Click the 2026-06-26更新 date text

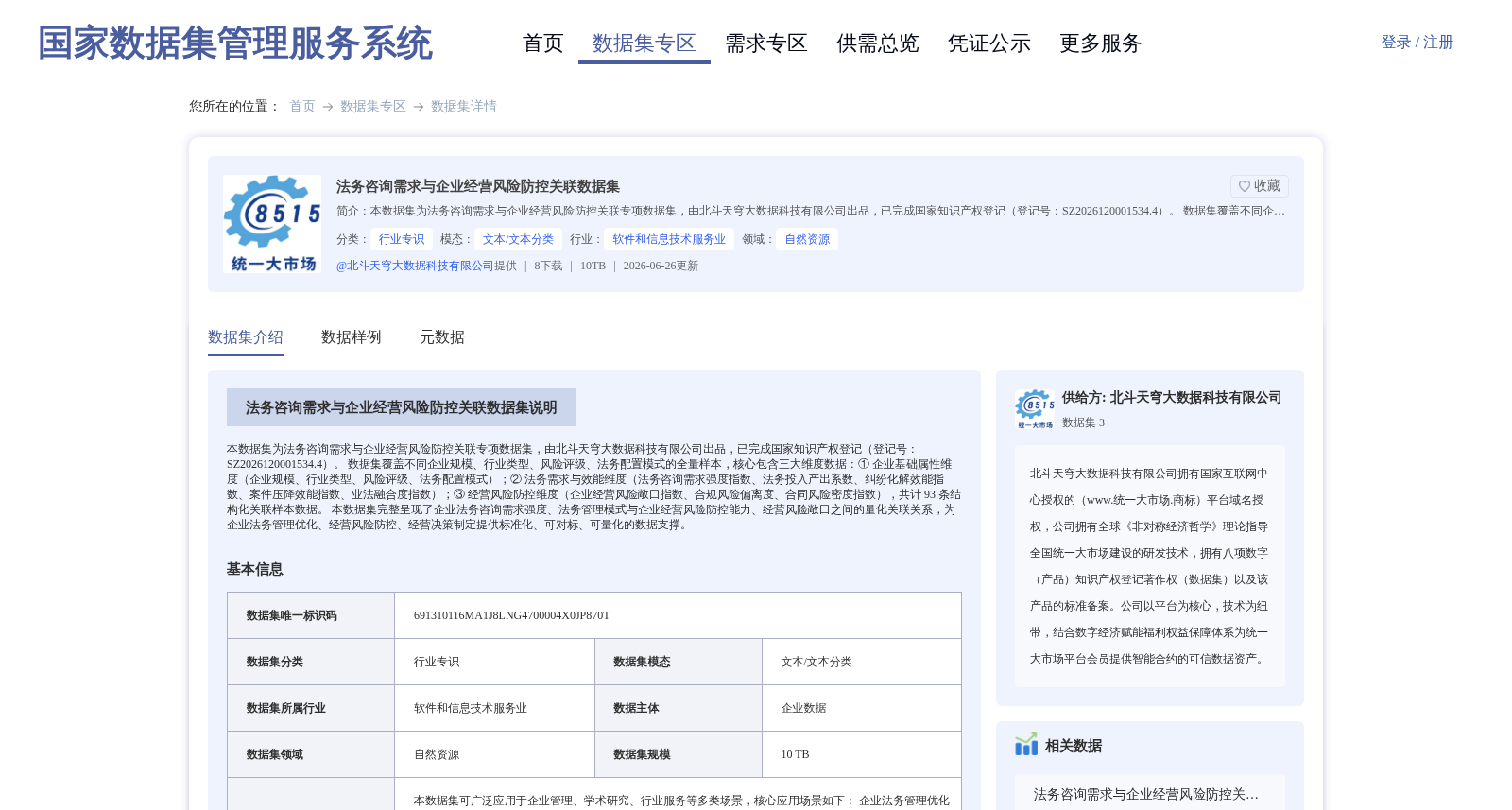tap(661, 267)
